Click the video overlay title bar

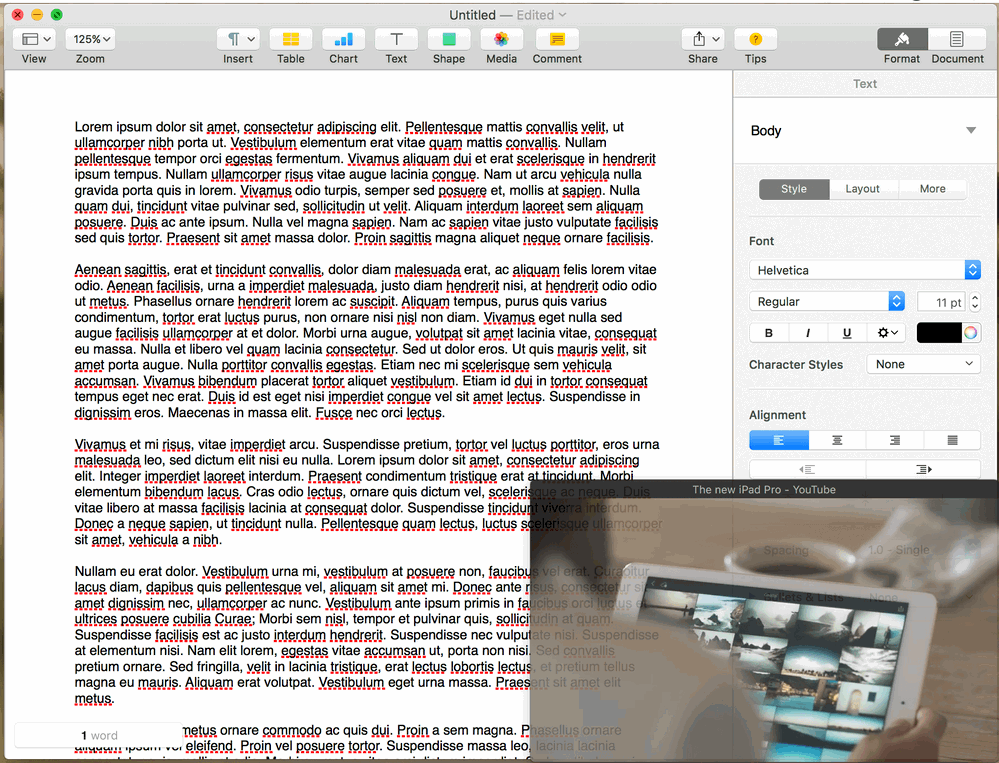pos(764,489)
